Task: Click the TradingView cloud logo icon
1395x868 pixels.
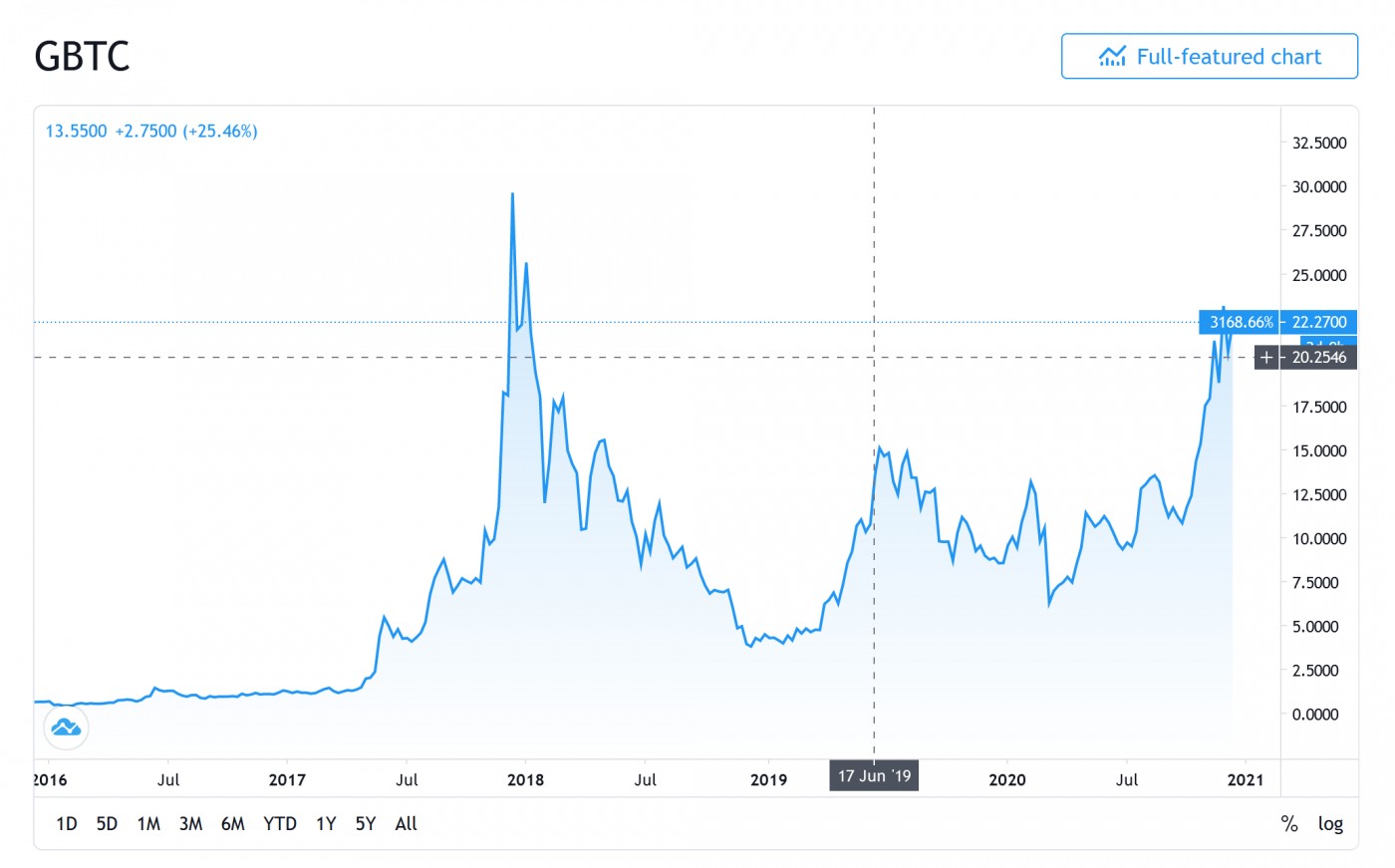Action: pyautogui.click(x=66, y=727)
